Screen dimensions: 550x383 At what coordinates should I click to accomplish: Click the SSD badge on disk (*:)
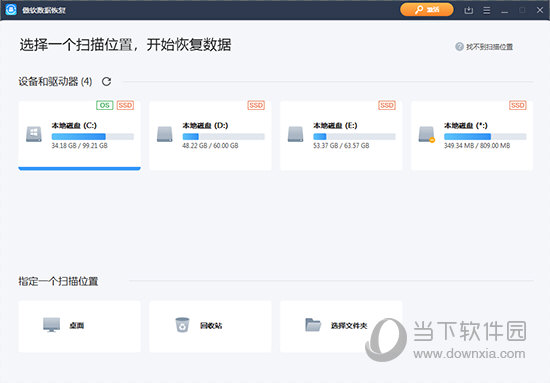point(518,105)
